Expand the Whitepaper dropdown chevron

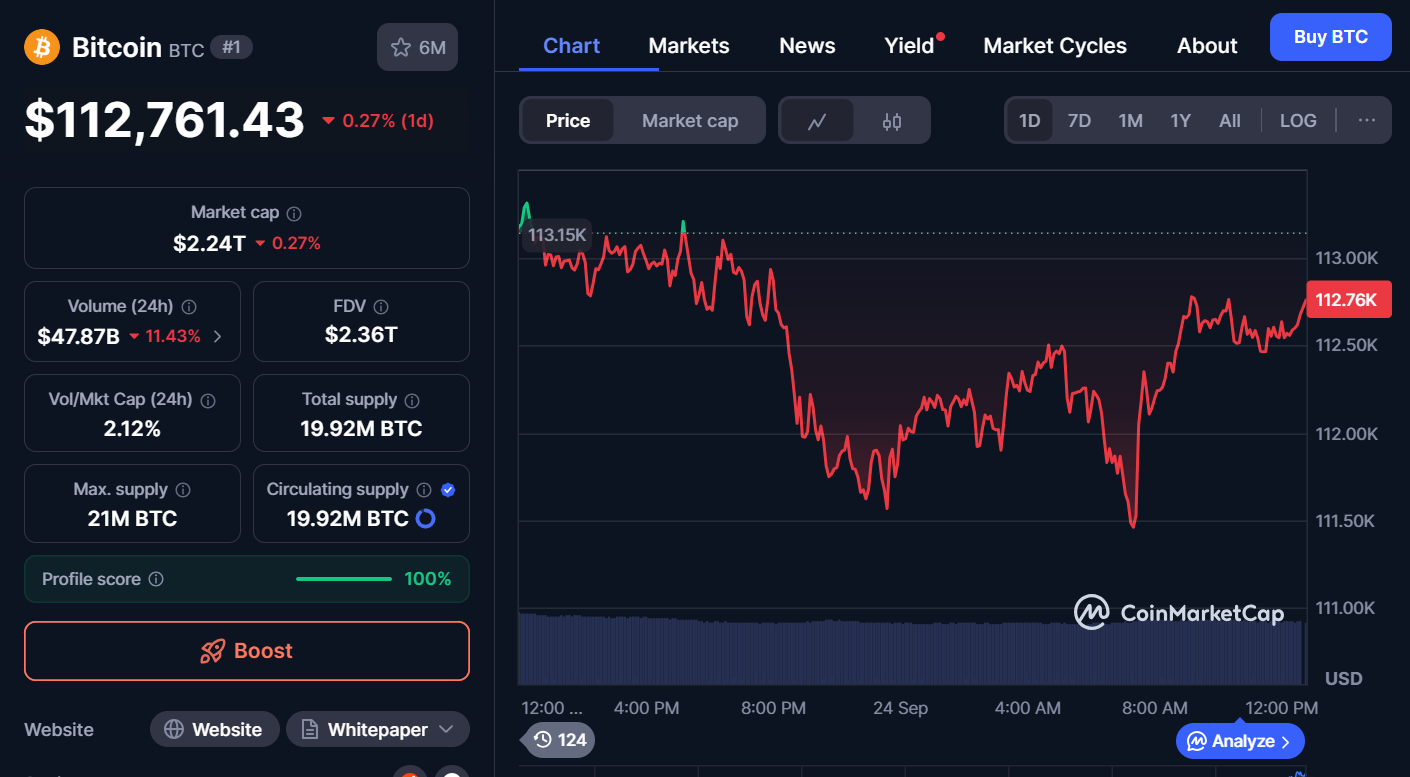coord(446,730)
